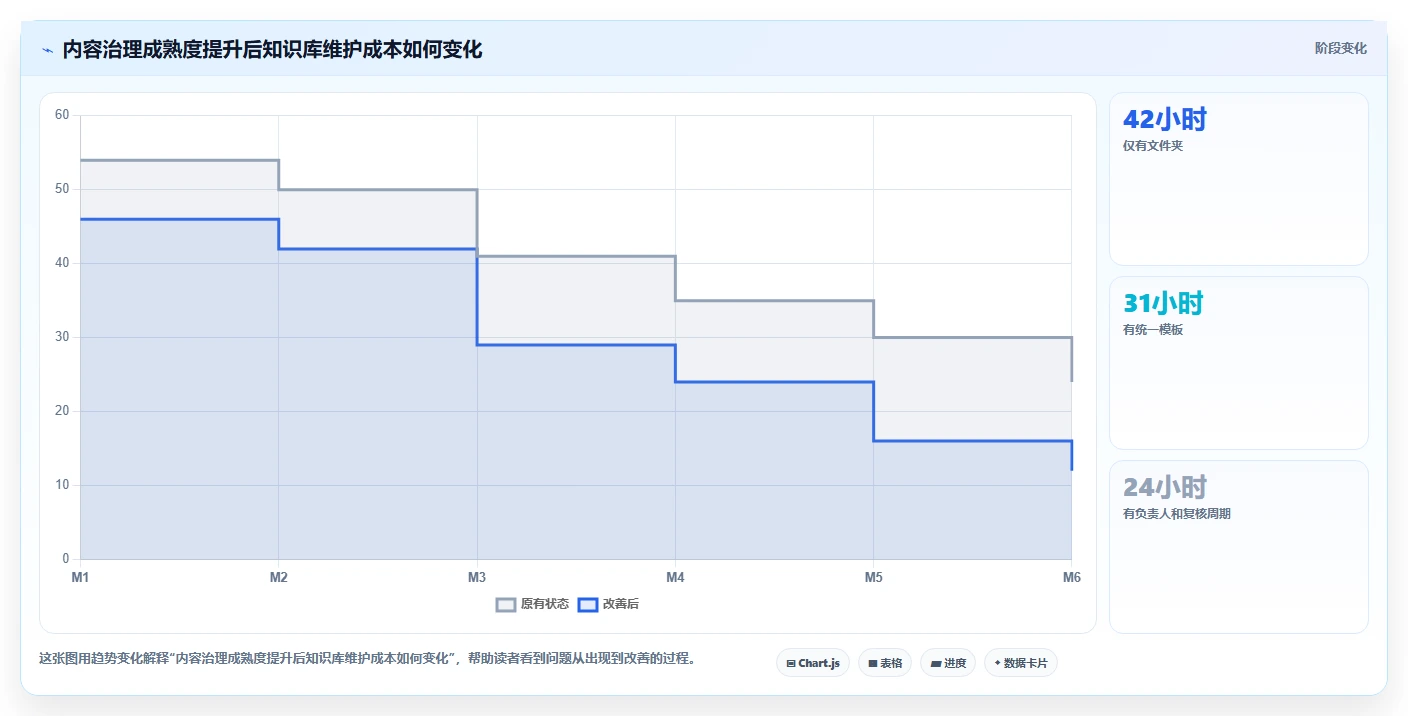The height and width of the screenshot is (716, 1408).
Task: Click the 20 y-axis value
Action: (62, 411)
